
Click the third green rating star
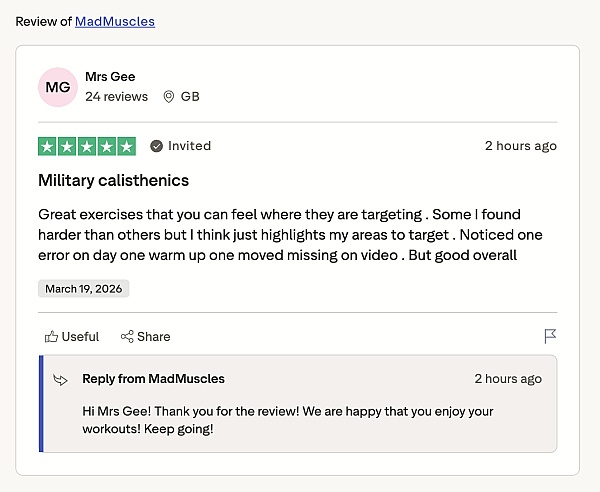87,146
